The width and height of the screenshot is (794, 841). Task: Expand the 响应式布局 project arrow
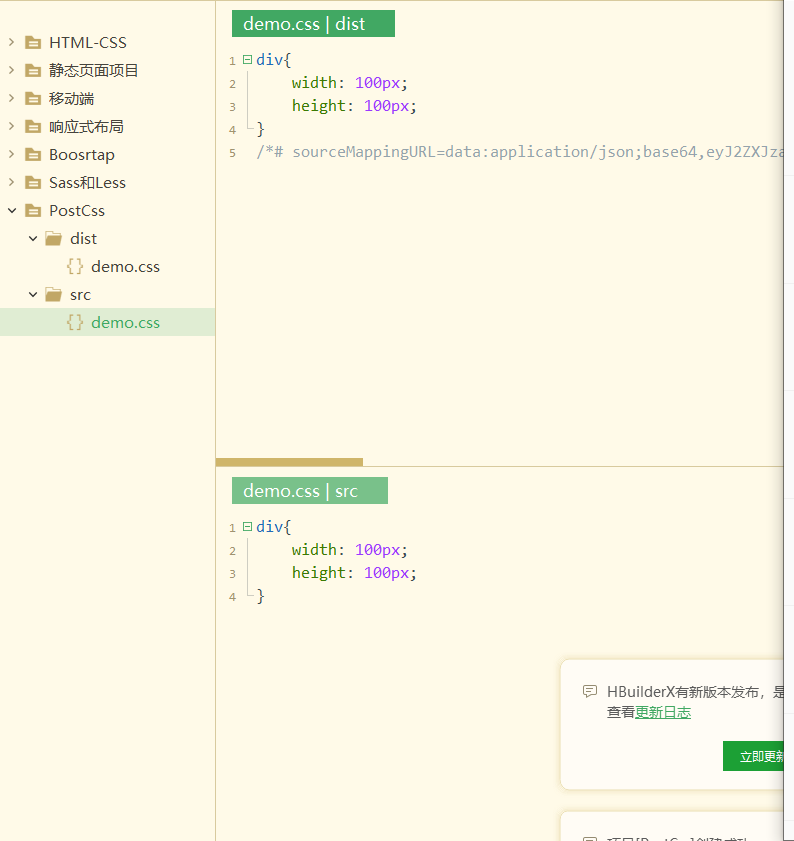[12, 126]
